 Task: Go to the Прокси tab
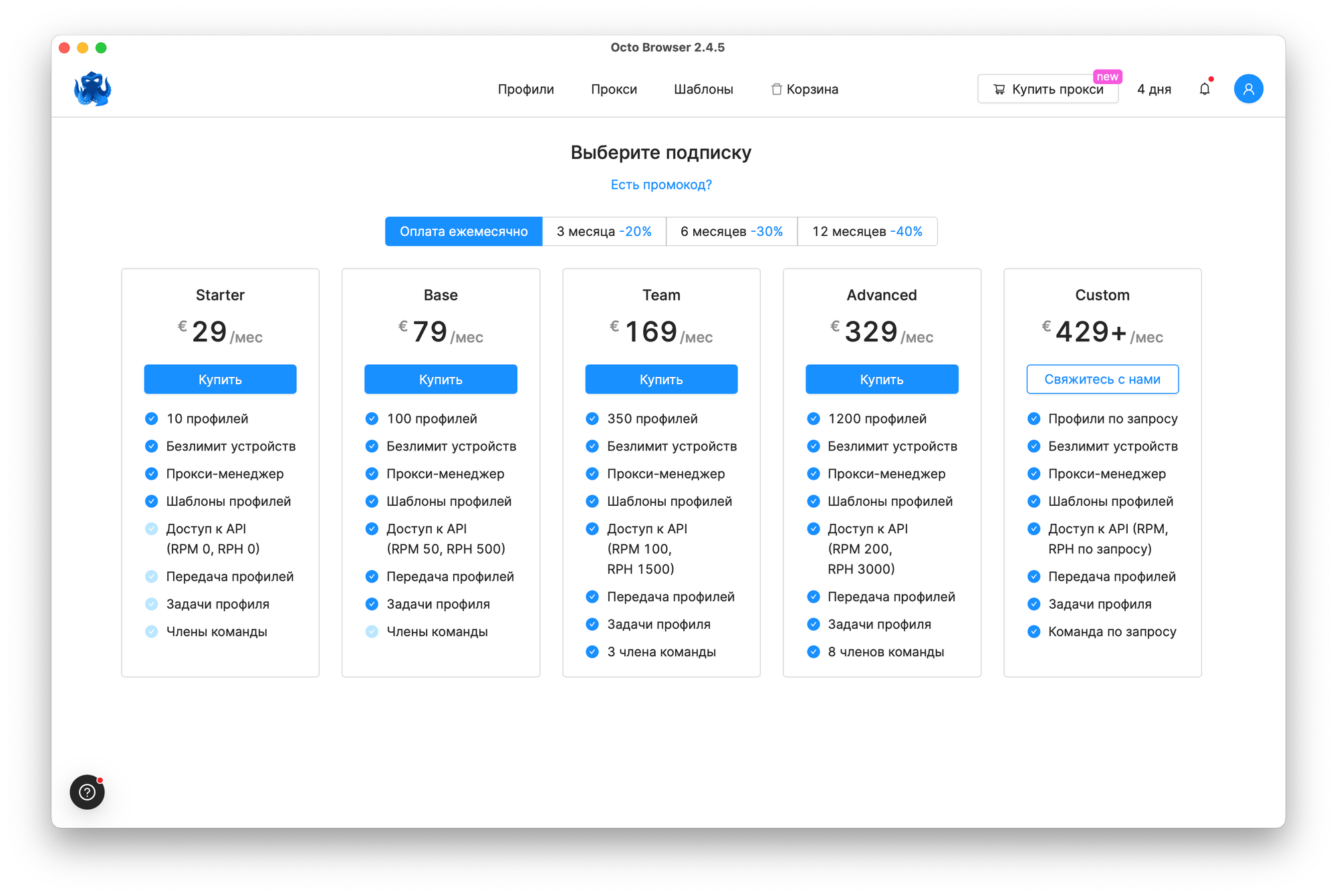coord(614,90)
